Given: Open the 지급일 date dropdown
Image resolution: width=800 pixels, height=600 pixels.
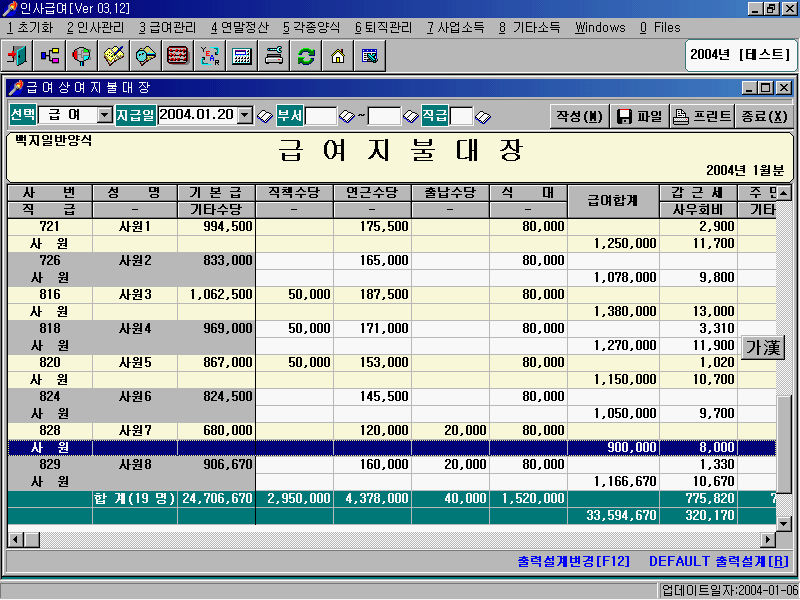Looking at the screenshot, I should pos(246,116).
